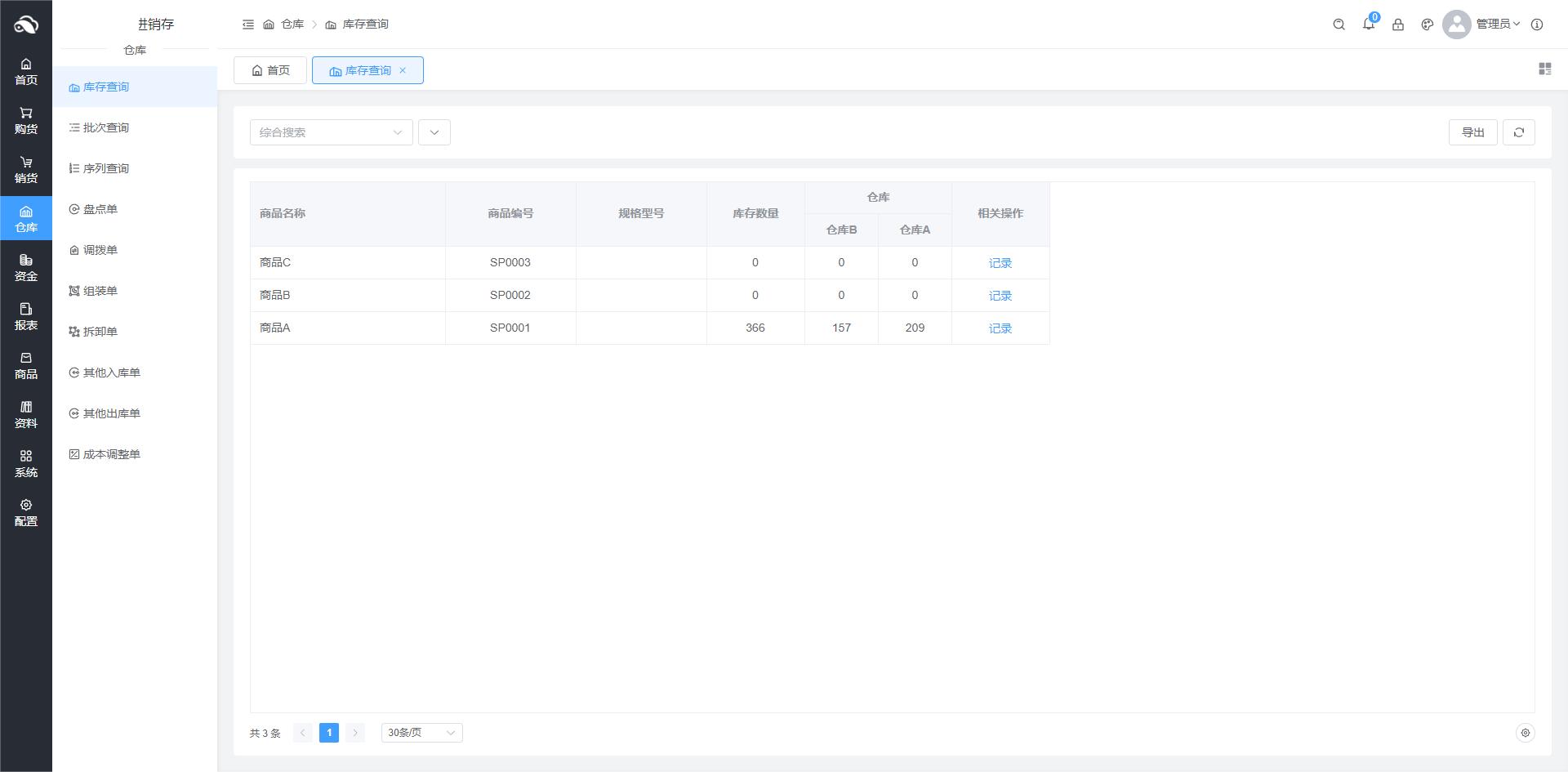Viewport: 1568px width, 772px height.
Task: Click the info icon in top right
Action: (x=1536, y=25)
